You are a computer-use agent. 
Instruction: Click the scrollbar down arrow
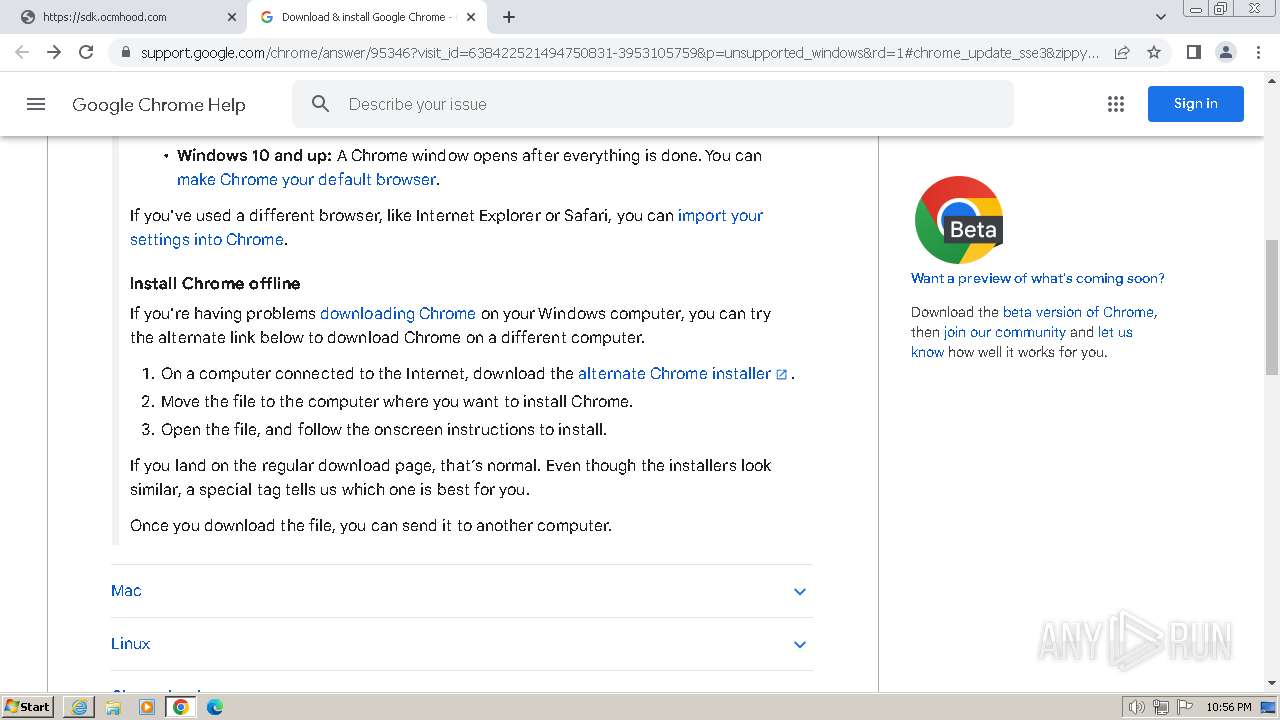click(1272, 684)
